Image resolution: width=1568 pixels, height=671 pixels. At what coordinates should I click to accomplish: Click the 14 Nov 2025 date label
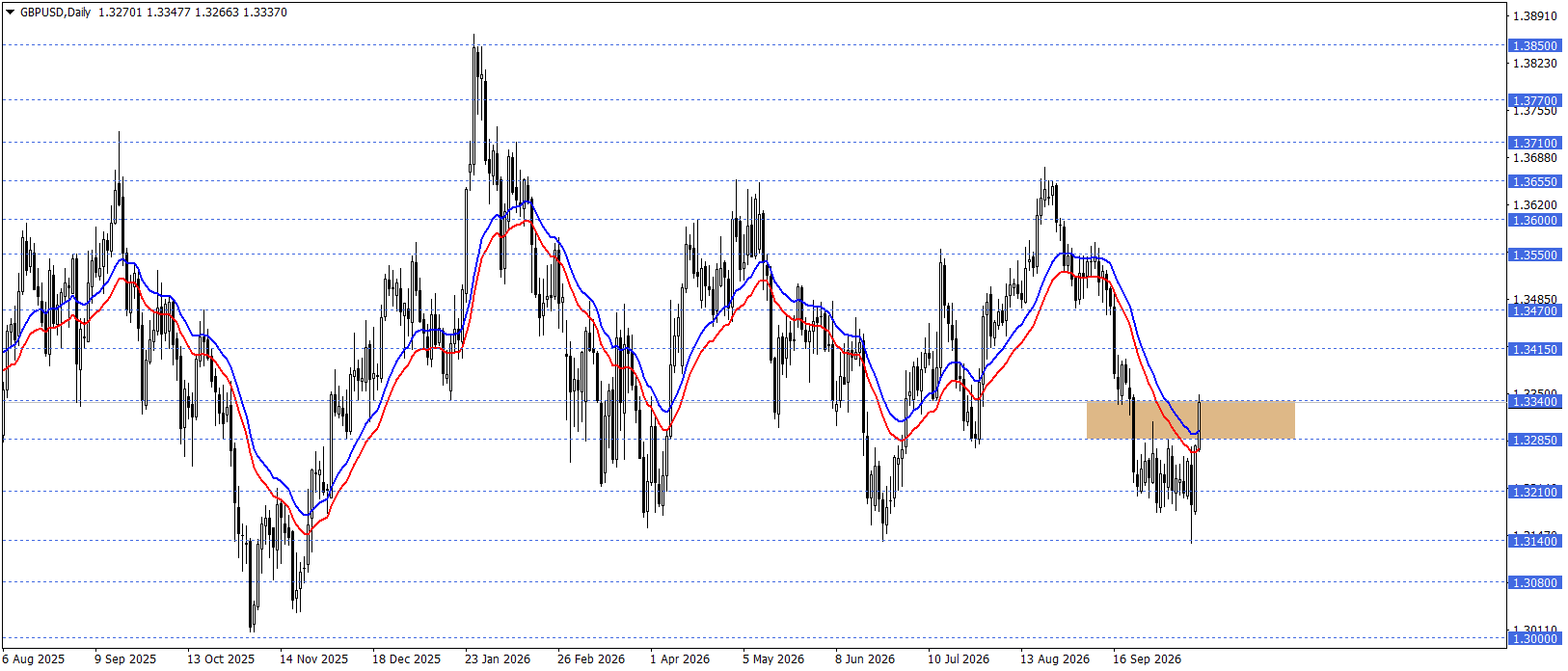click(x=313, y=659)
